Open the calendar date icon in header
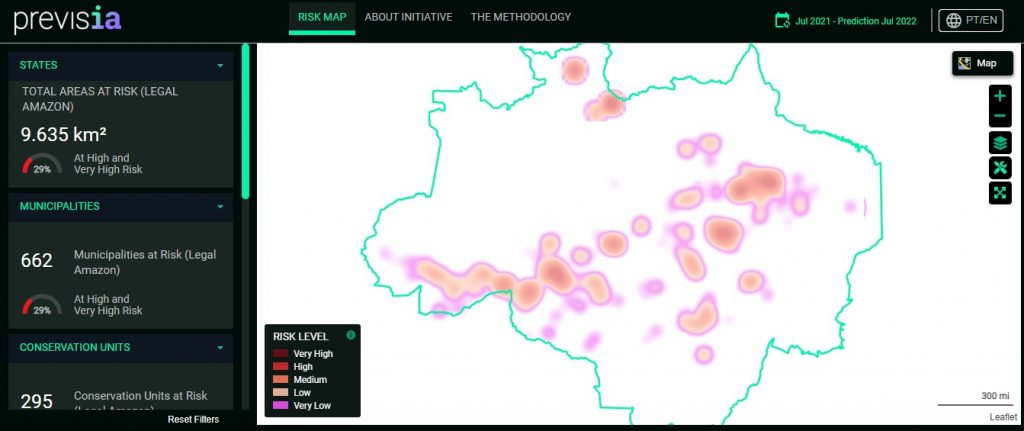The width and height of the screenshot is (1024, 431). [782, 20]
